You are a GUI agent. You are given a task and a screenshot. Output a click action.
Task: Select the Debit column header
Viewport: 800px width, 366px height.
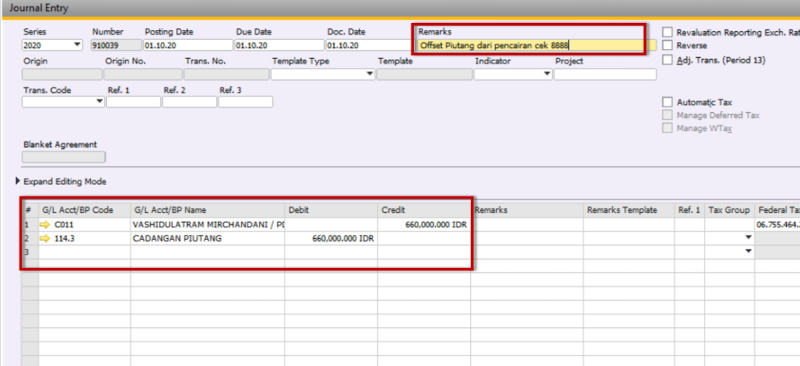(x=331, y=210)
